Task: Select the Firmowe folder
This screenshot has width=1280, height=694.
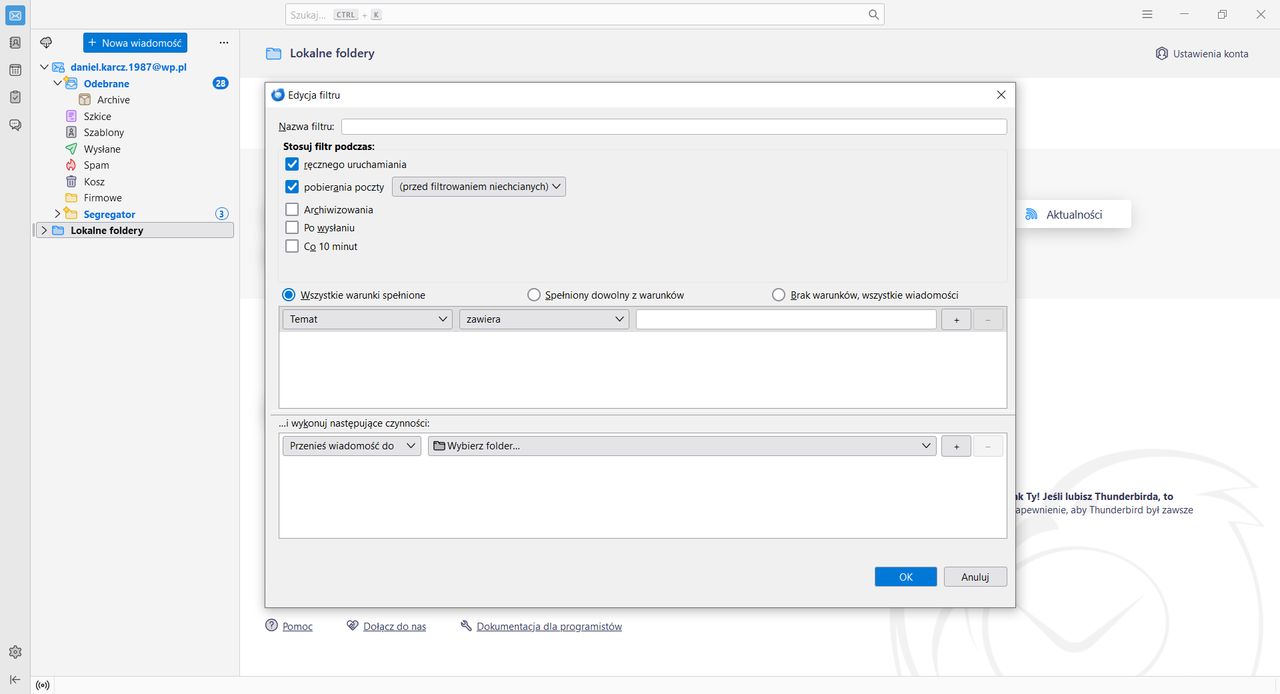Action: click(102, 198)
